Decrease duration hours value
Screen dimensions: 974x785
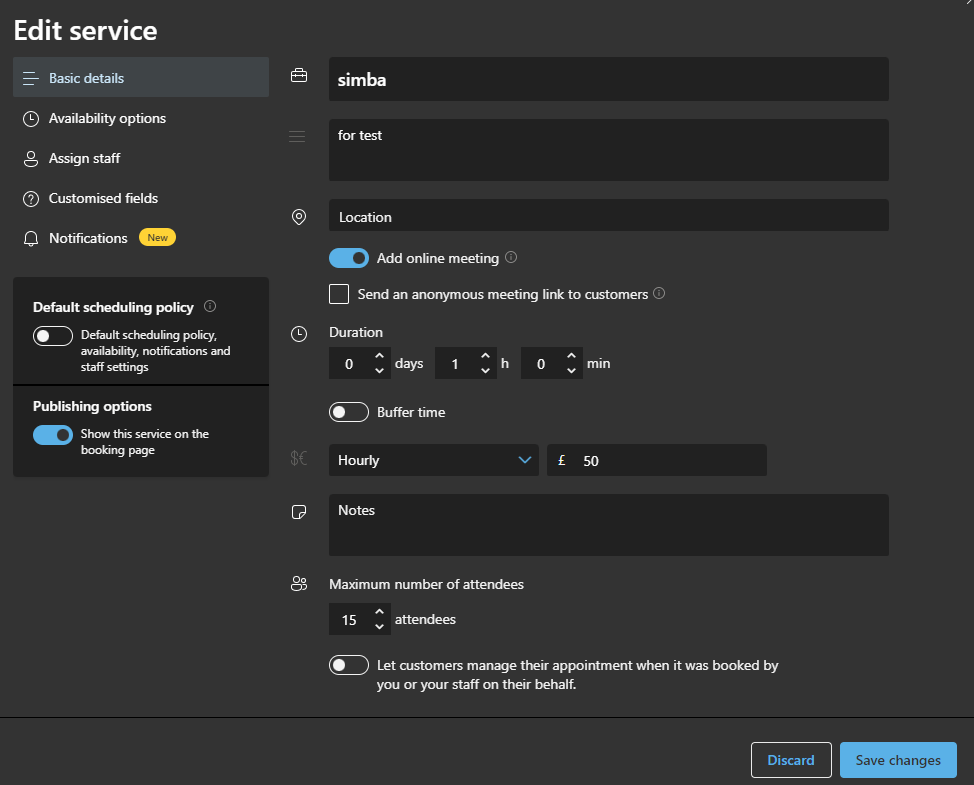pos(485,370)
